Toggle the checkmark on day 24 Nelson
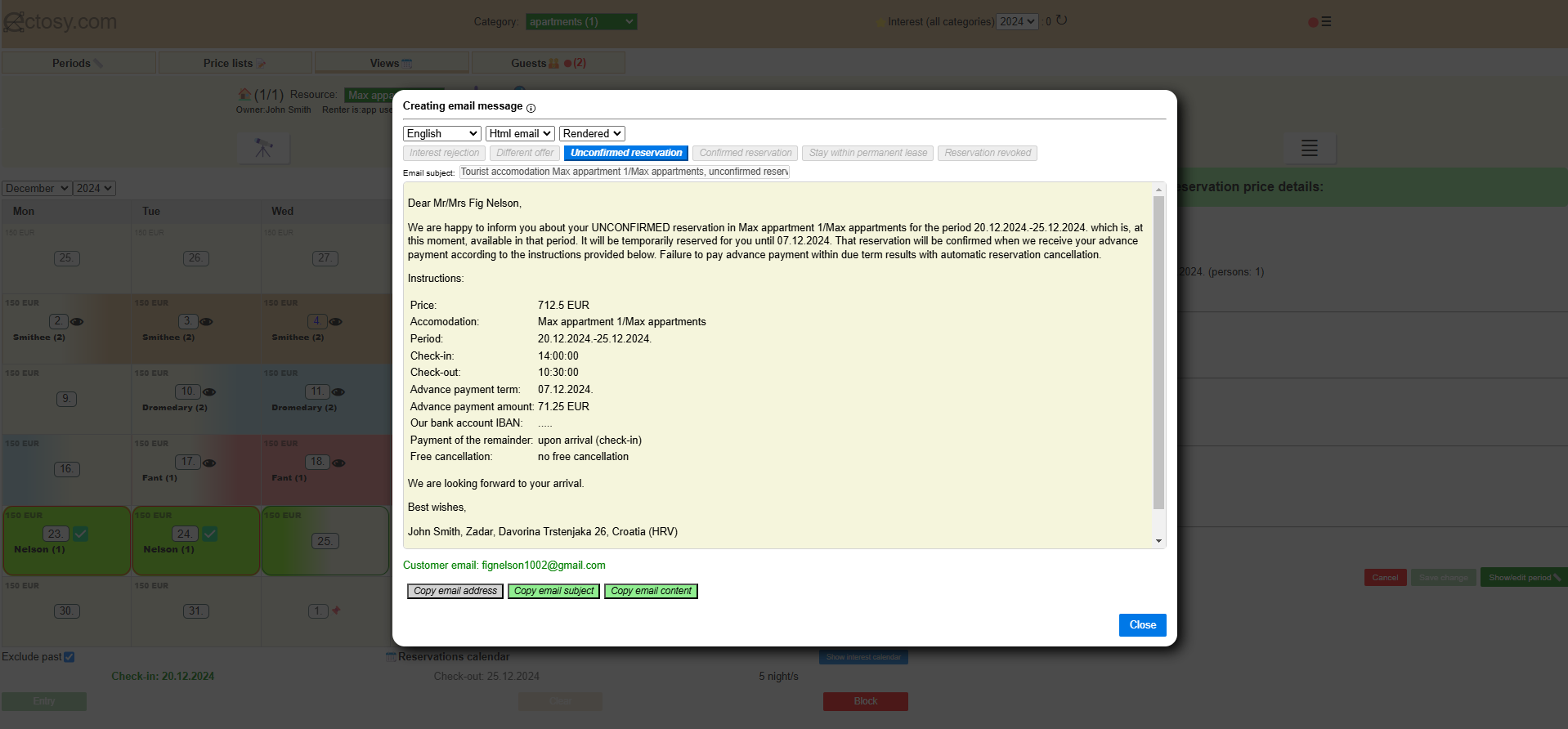 coord(210,534)
